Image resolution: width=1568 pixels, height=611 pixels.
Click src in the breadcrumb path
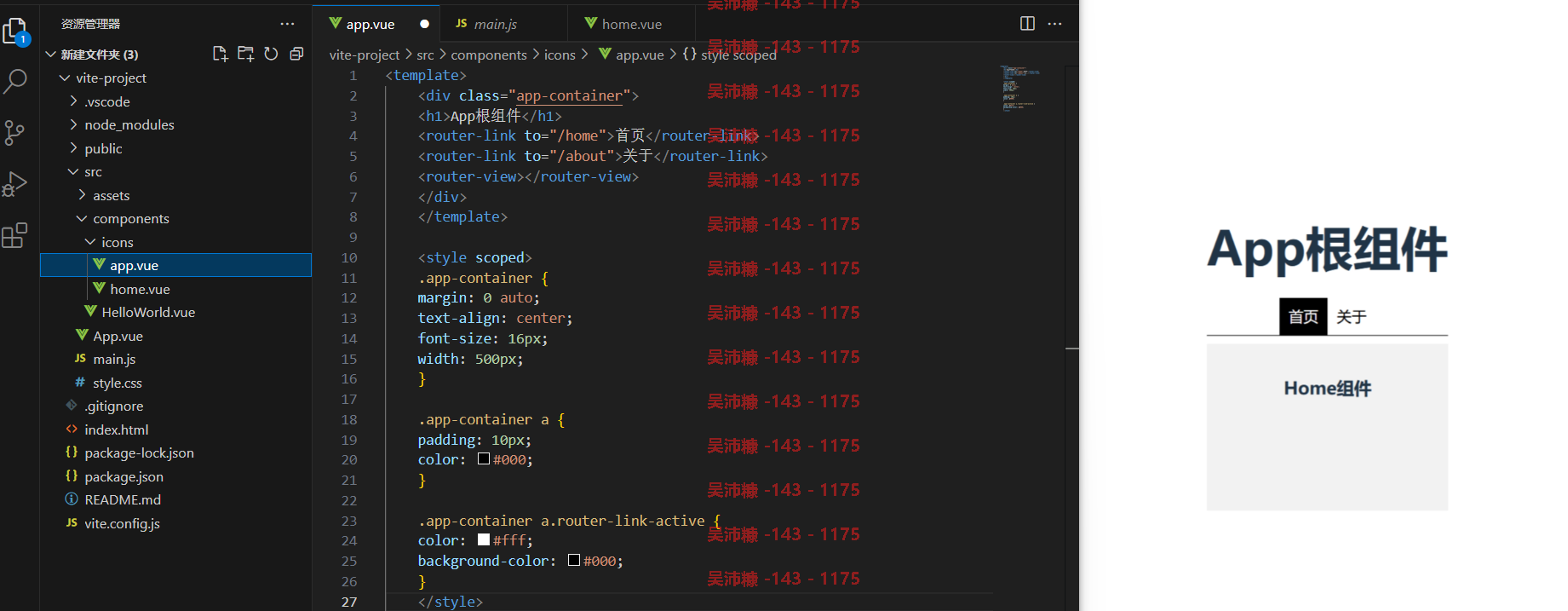click(x=425, y=55)
